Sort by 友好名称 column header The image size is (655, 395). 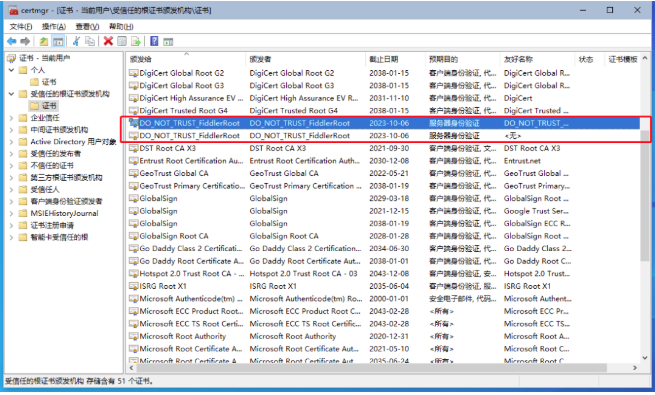(x=537, y=59)
